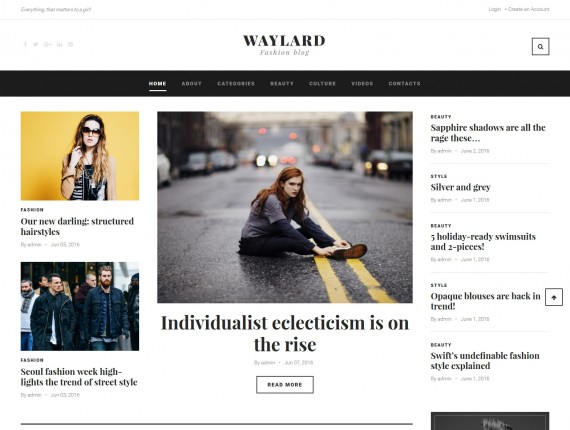This screenshot has width=570, height=430.
Task: Open the yellow-background sunglasses woman thumbnail
Action: [x=80, y=156]
